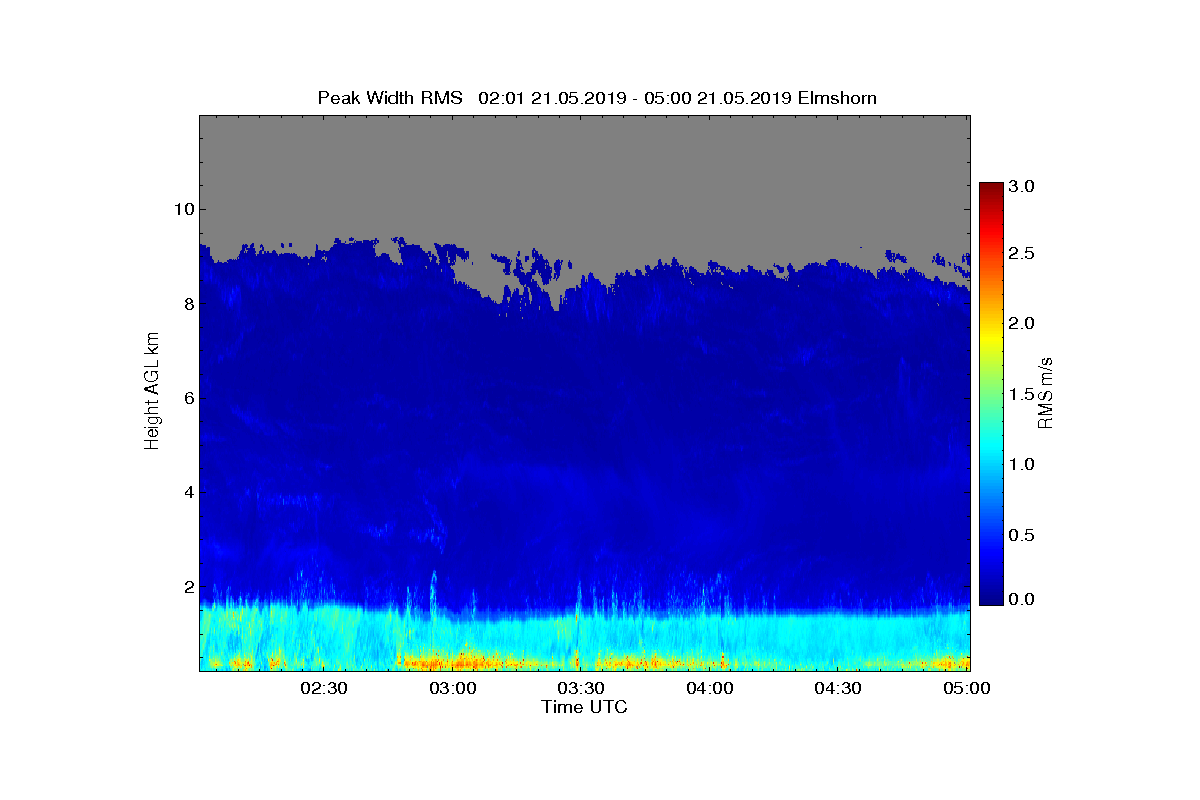Click the plot title 'Peak Width RMS'
This screenshot has width=1200, height=800.
390,98
